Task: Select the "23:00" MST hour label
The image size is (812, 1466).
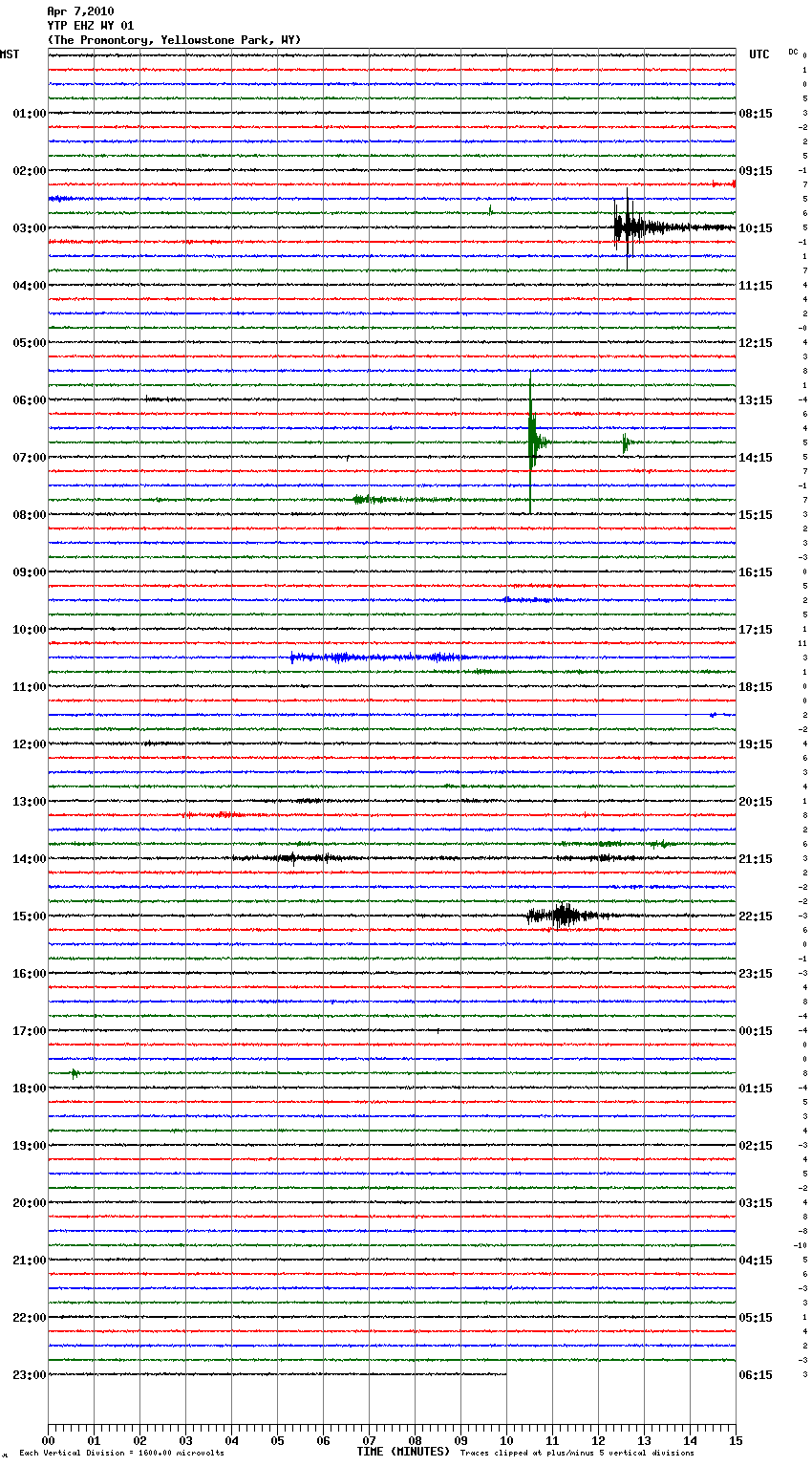Action: [29, 1375]
